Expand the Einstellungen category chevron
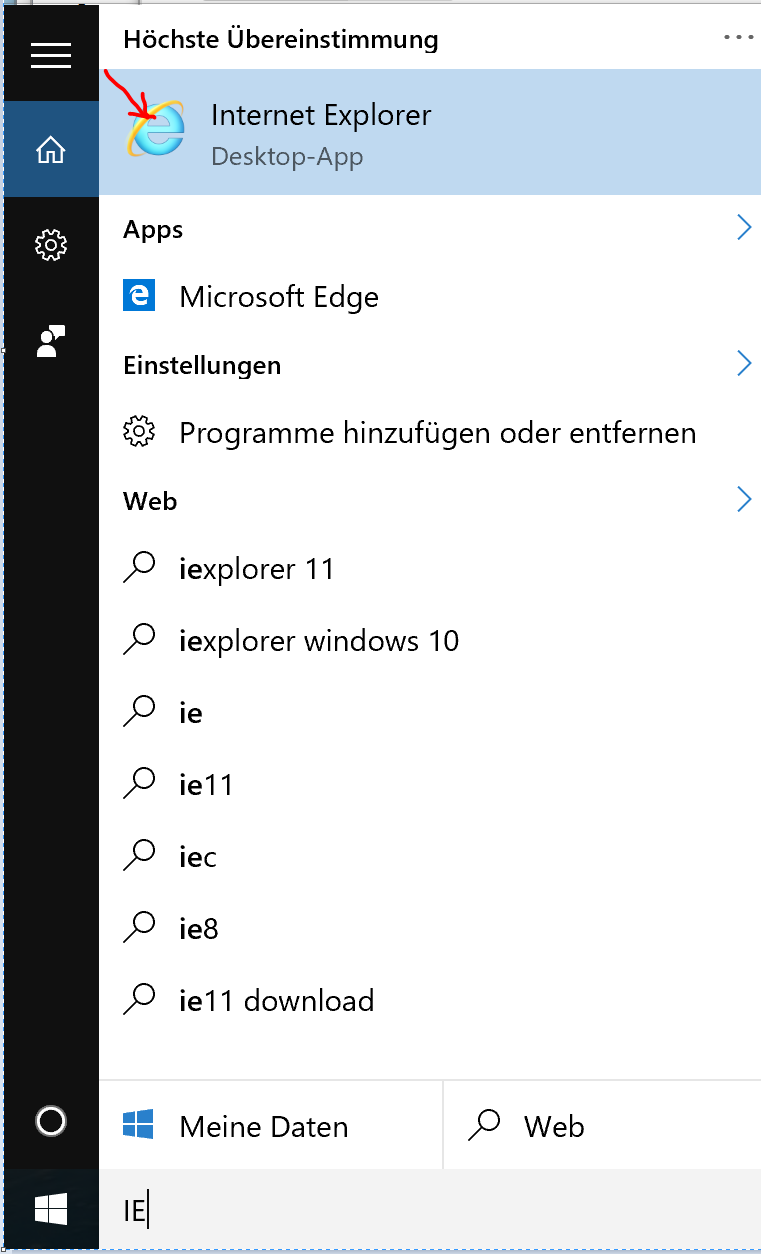 click(x=743, y=363)
